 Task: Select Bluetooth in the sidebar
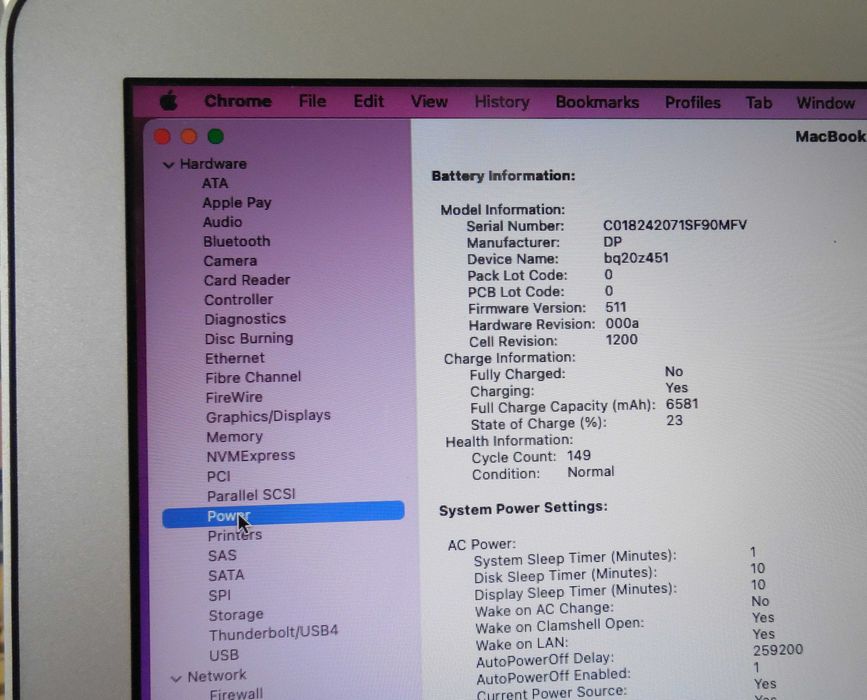click(237, 241)
